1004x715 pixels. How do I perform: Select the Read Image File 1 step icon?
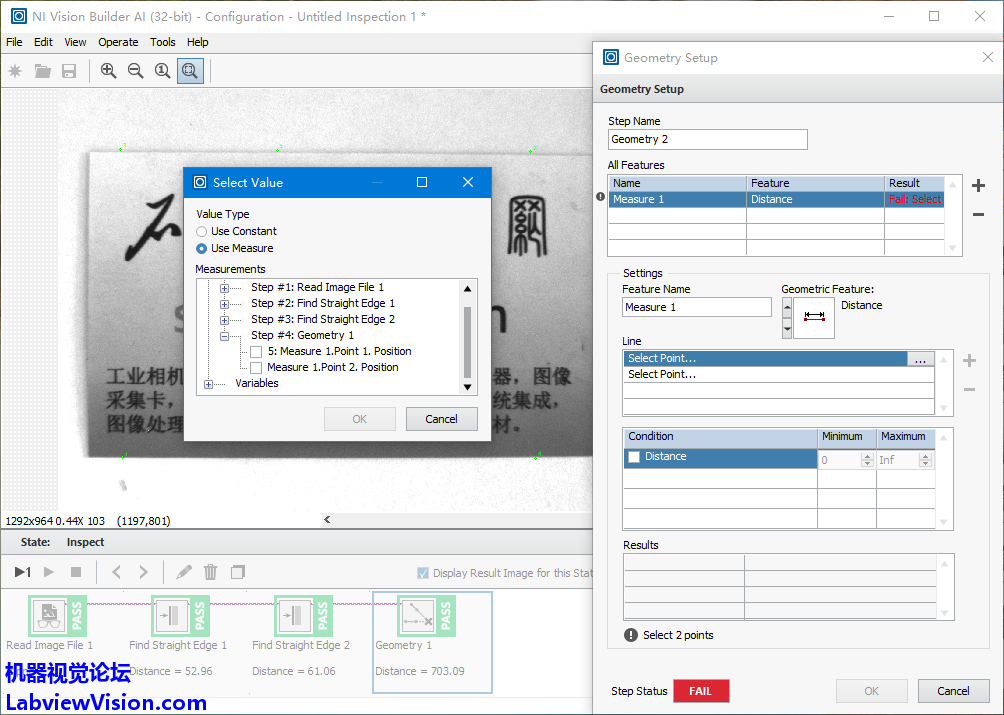[x=58, y=615]
